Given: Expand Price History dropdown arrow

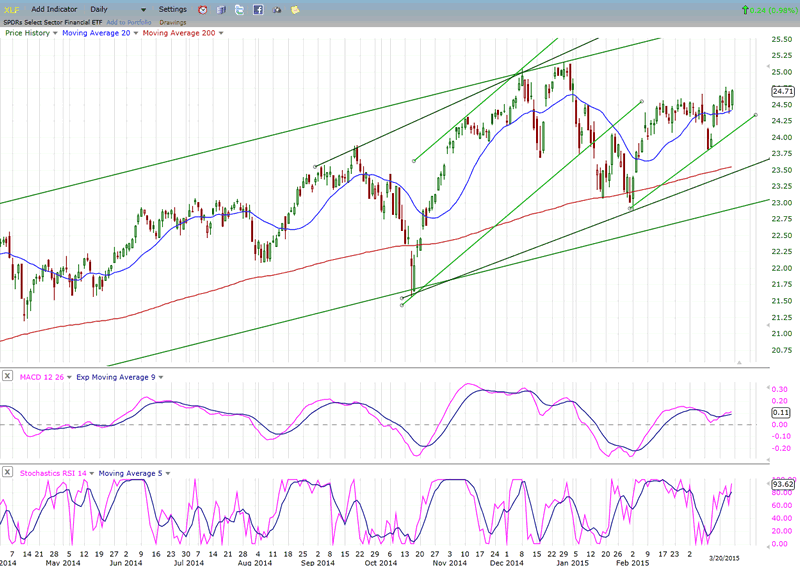Looking at the screenshot, I should click(x=55, y=33).
